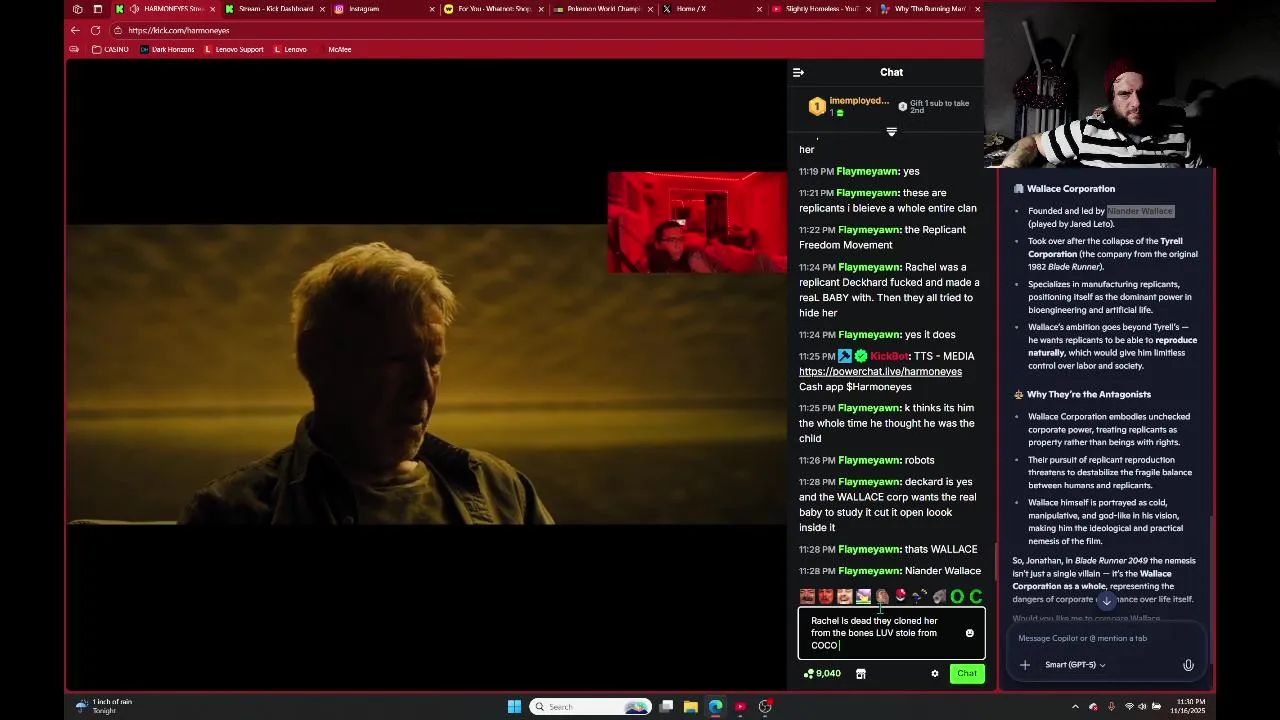Expand the gift leaderboard chevron in chat
The width and height of the screenshot is (1280, 720).
[x=891, y=132]
